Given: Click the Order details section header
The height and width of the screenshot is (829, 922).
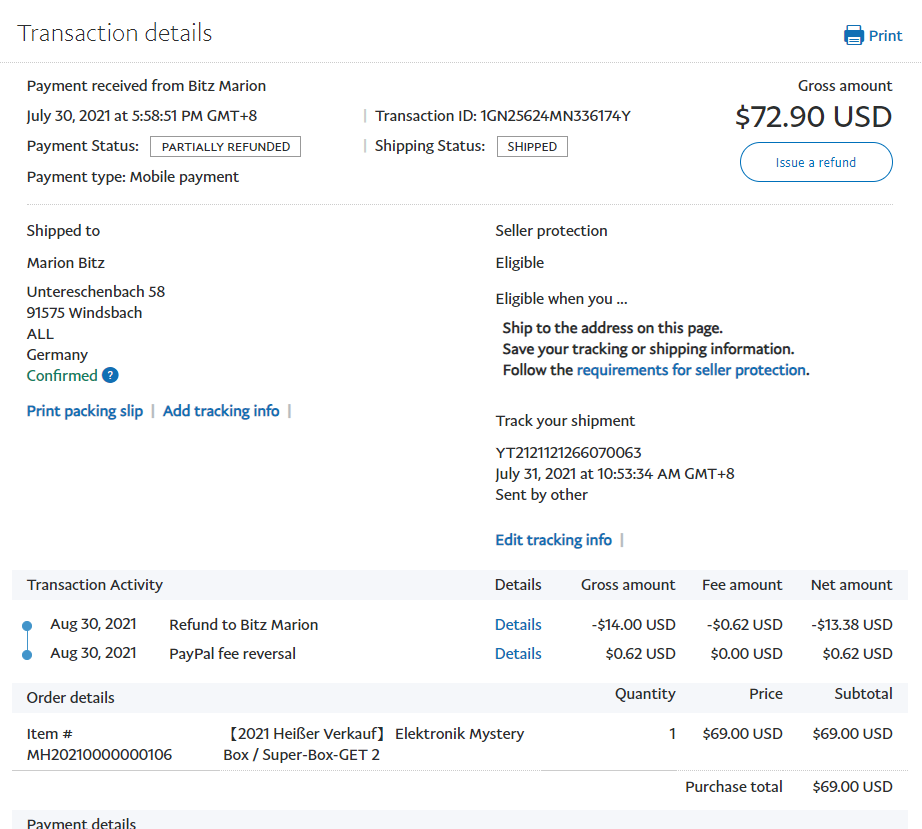Looking at the screenshot, I should 71,698.
